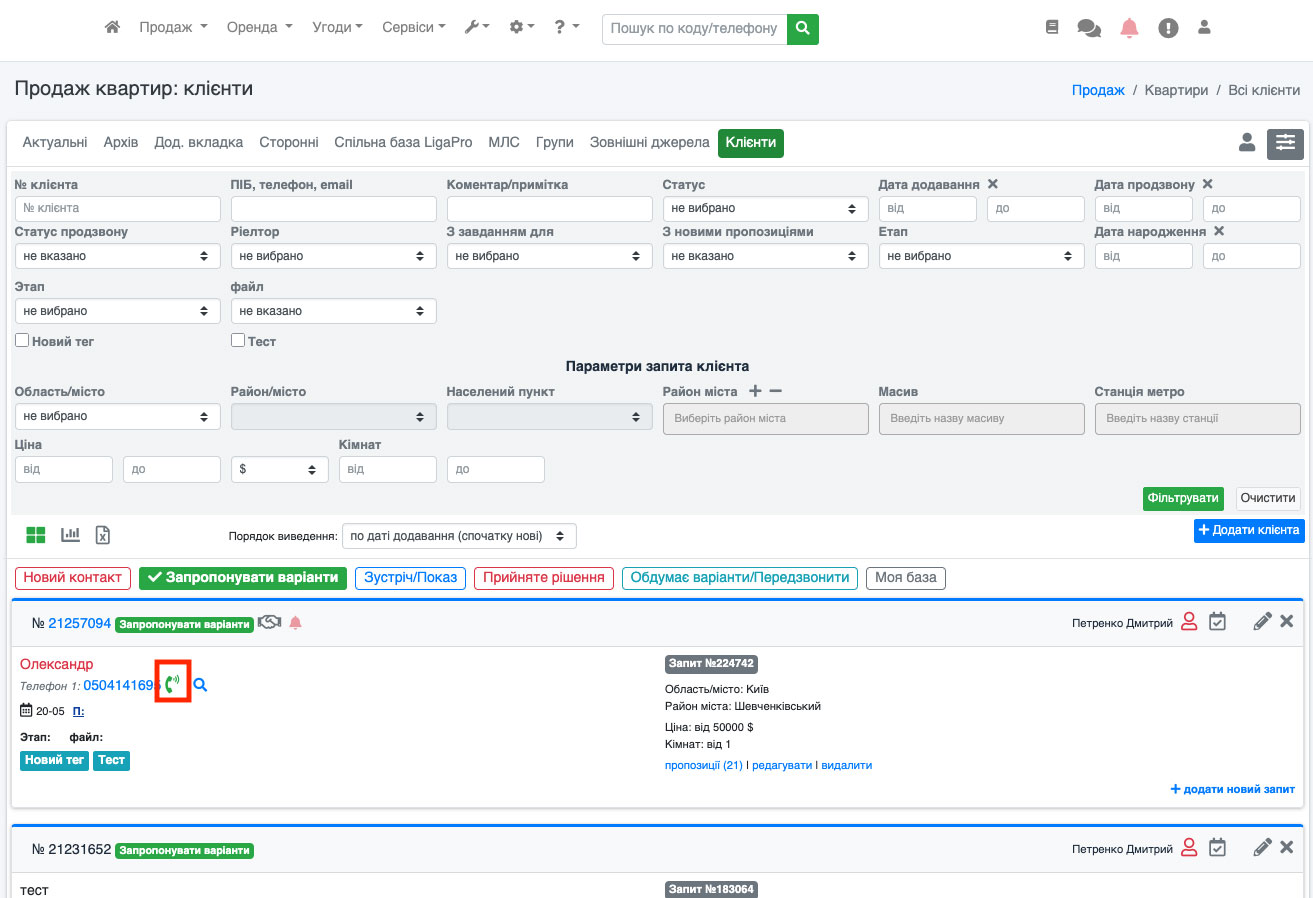Viewport: 1313px width, 898px height.
Task: Check the Тест checkbox
Action: 238,341
